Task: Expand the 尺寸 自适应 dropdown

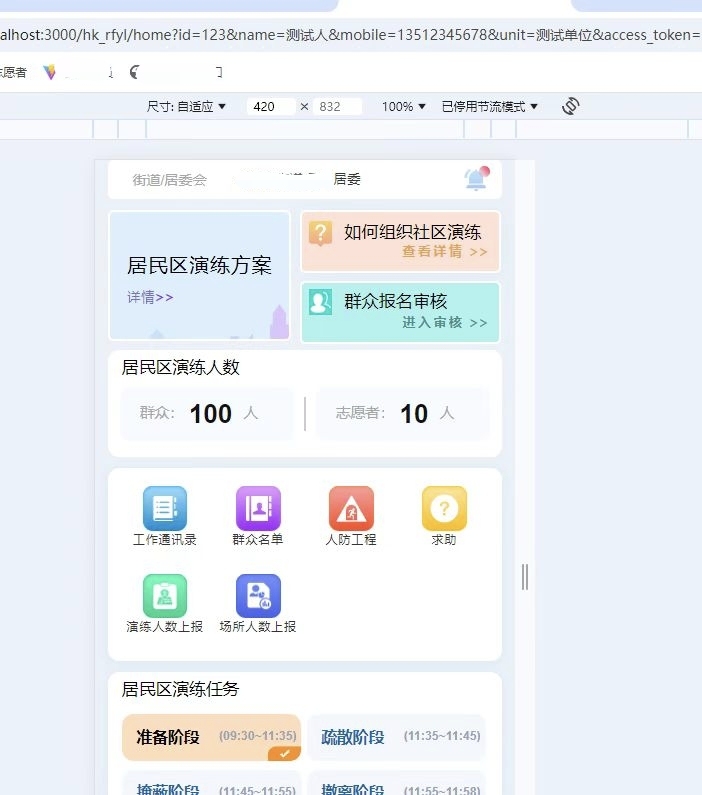Action: click(x=187, y=106)
